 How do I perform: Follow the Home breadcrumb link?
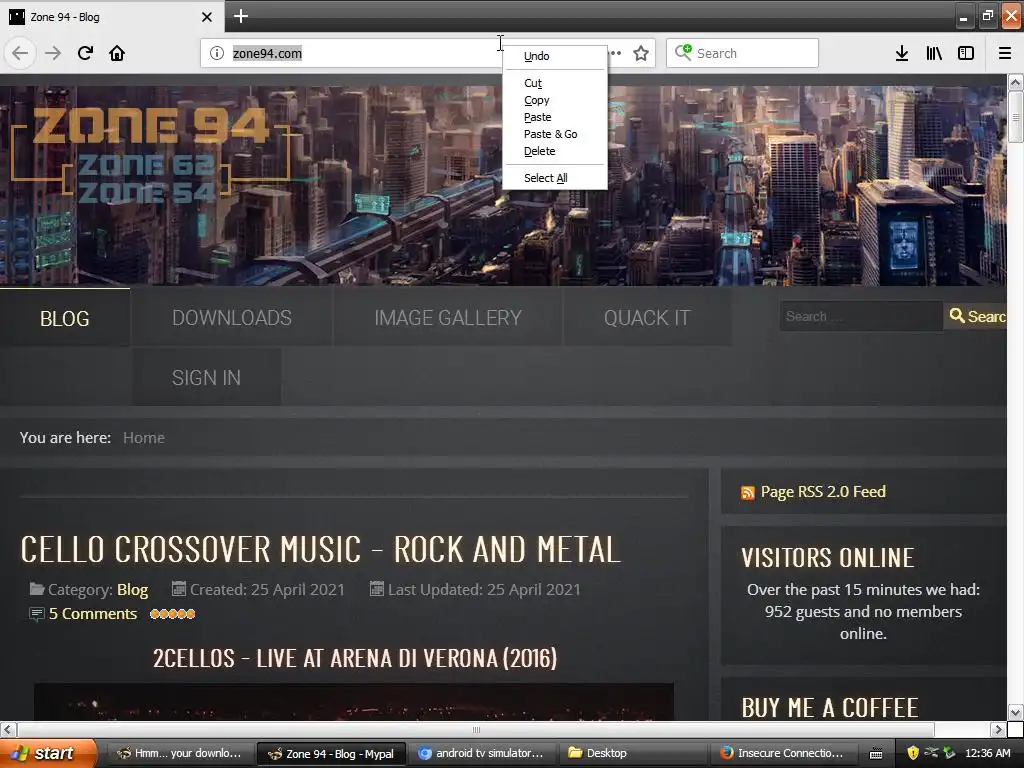pos(144,438)
